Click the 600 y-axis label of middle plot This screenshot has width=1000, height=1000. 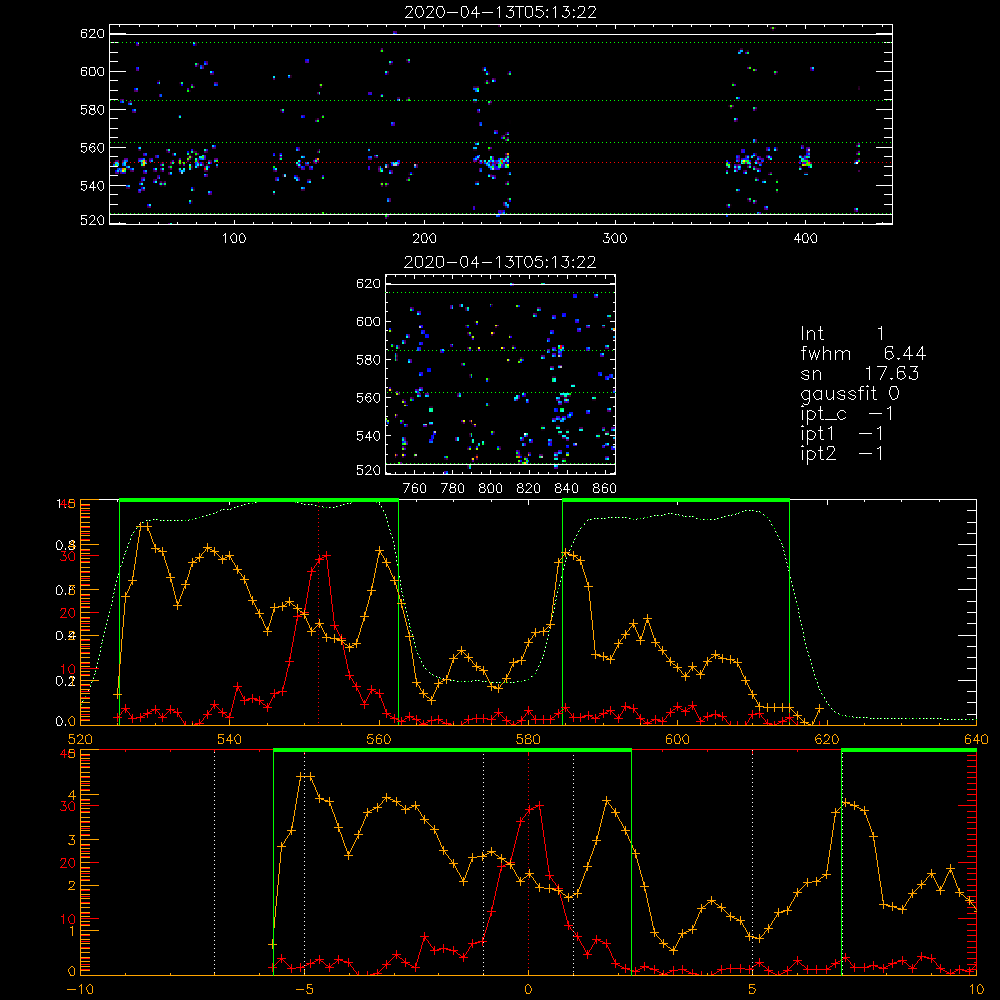[368, 321]
